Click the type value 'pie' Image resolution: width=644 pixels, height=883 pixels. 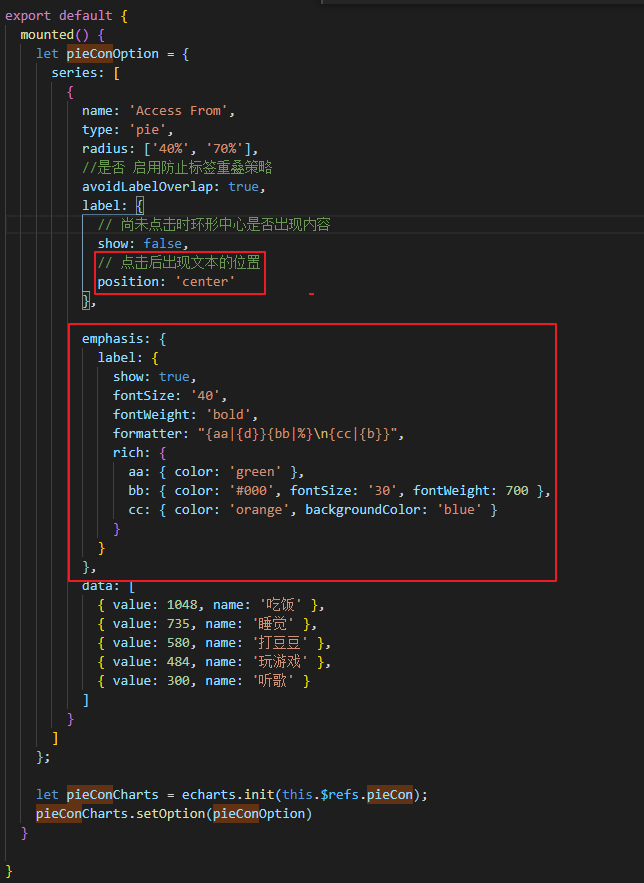point(147,130)
